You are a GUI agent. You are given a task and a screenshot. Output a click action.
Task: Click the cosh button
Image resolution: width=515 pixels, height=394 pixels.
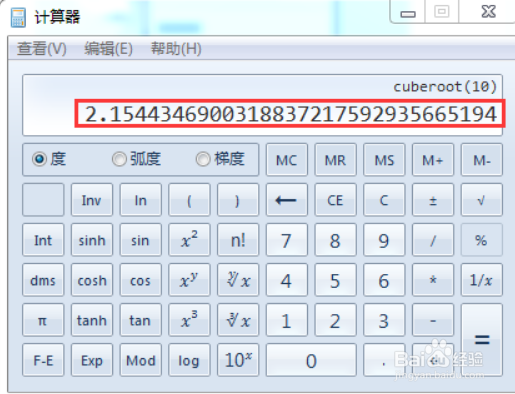pyautogui.click(x=92, y=280)
